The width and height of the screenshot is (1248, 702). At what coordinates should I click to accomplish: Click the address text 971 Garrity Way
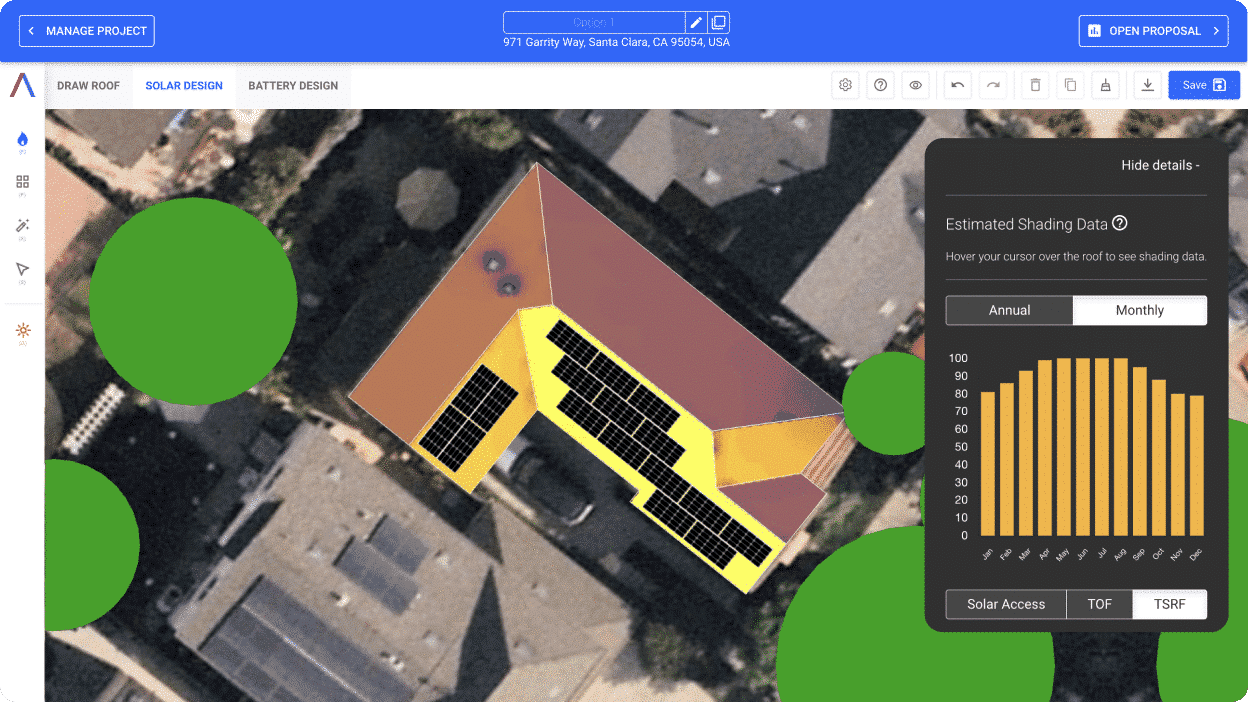(x=616, y=43)
